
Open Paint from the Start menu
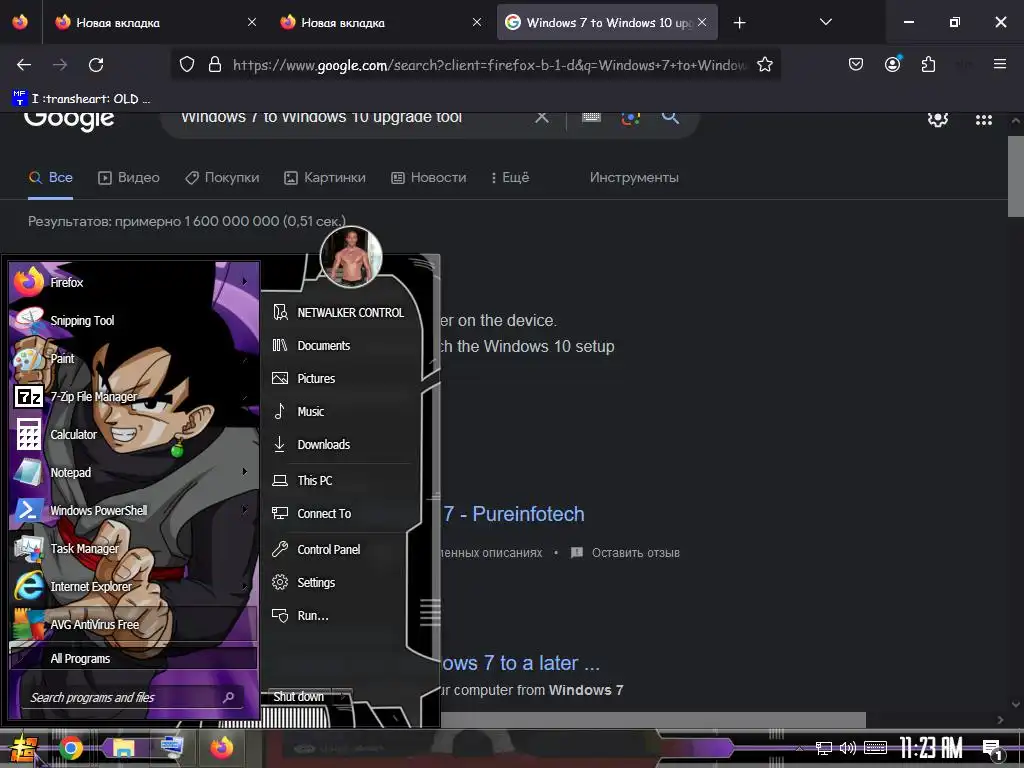(133, 358)
